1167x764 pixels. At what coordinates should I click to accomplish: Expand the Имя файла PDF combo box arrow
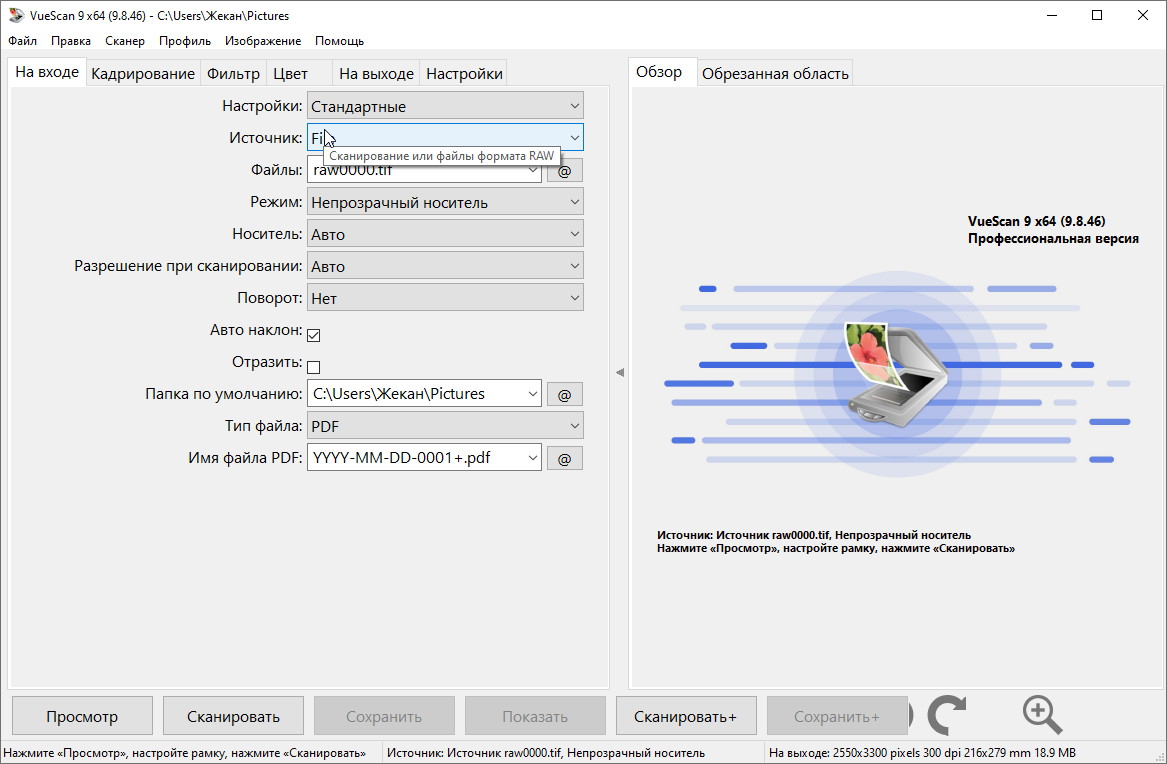click(x=532, y=458)
